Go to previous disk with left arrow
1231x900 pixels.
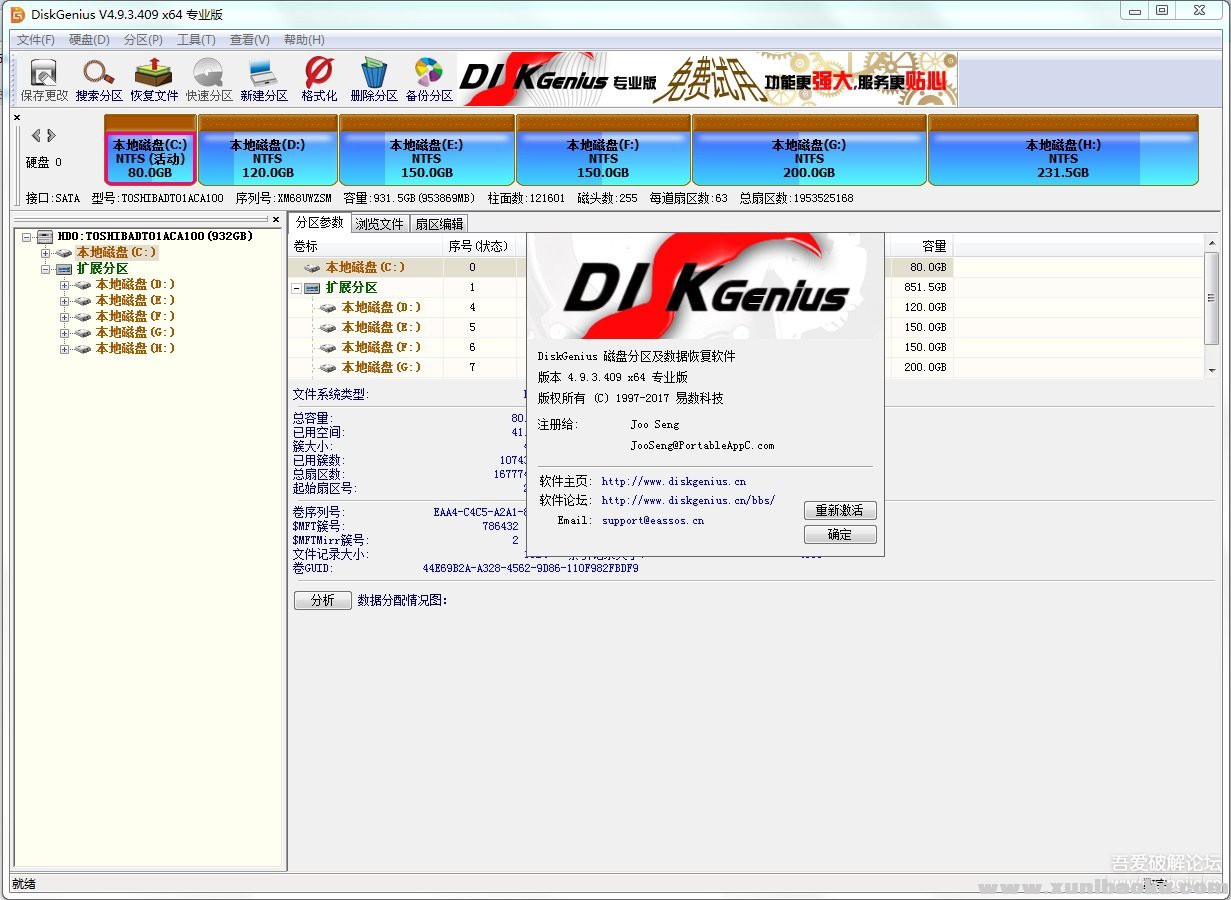pos(36,136)
